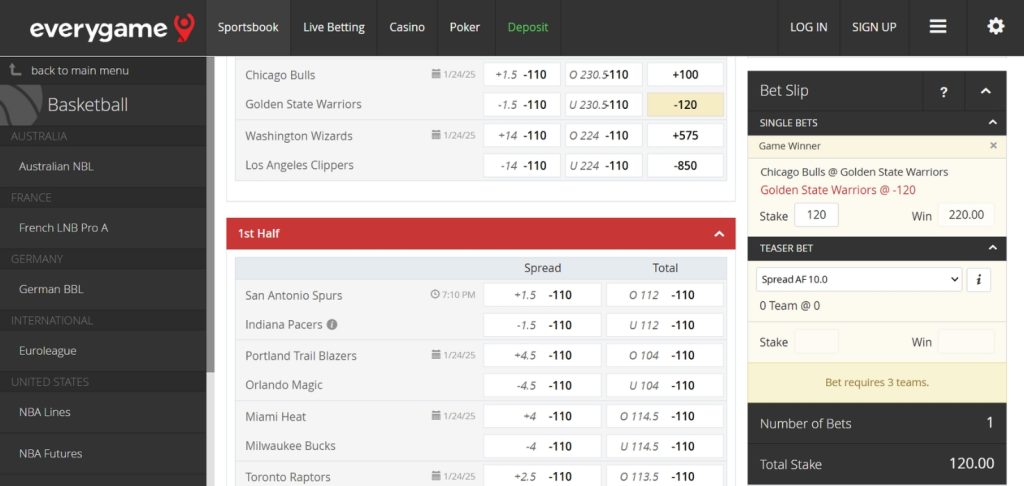Select Chicago Bulls +100 moneyline
1024x486 pixels.
point(685,74)
